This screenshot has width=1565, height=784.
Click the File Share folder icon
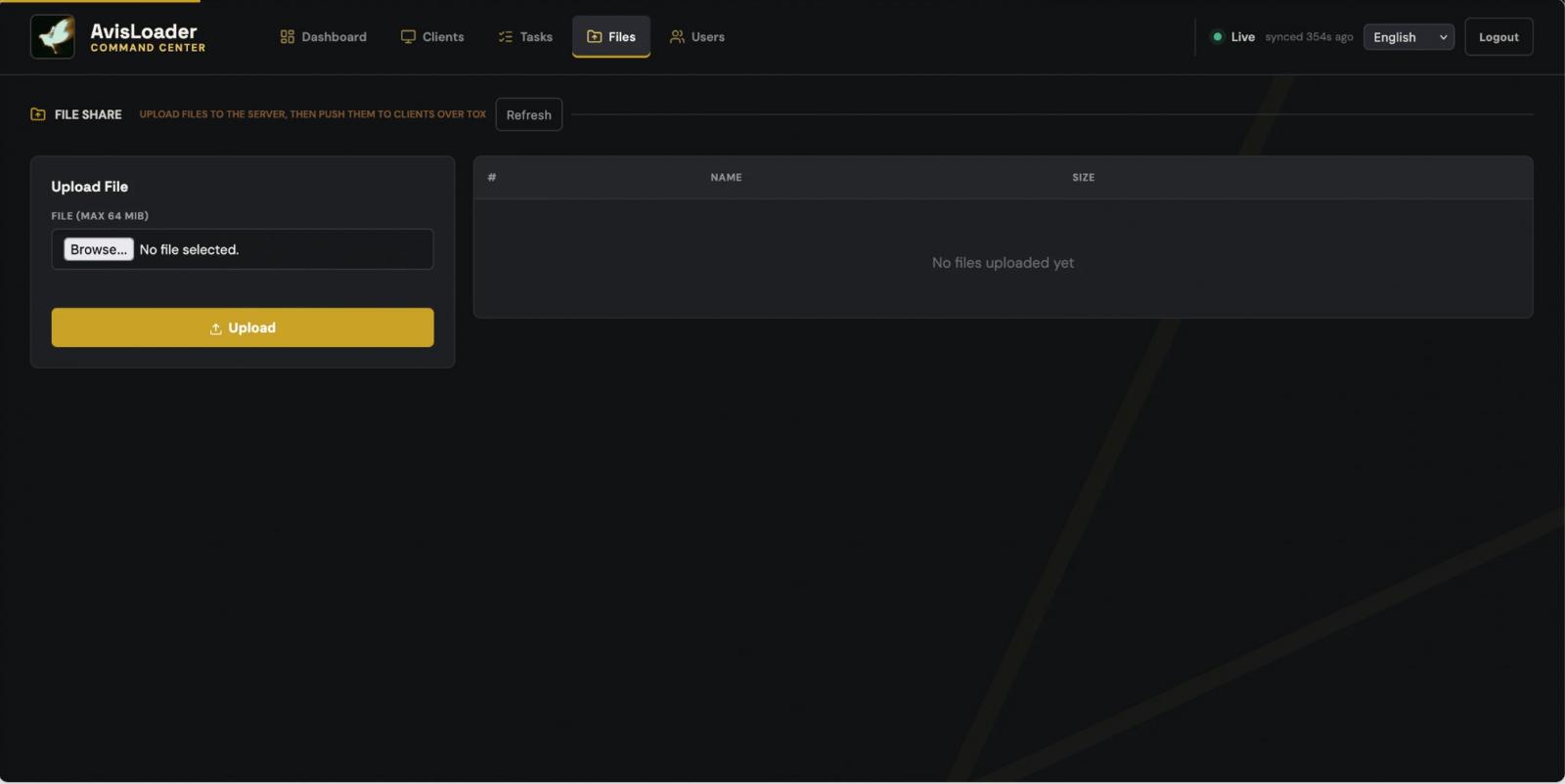38,114
